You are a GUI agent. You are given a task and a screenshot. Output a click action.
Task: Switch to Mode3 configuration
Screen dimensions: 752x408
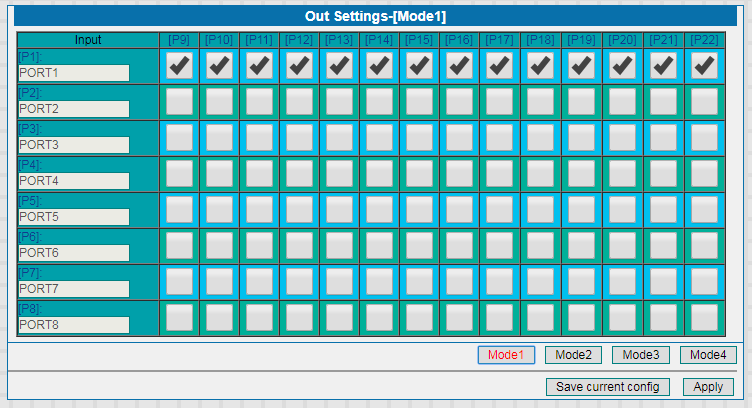tap(641, 355)
